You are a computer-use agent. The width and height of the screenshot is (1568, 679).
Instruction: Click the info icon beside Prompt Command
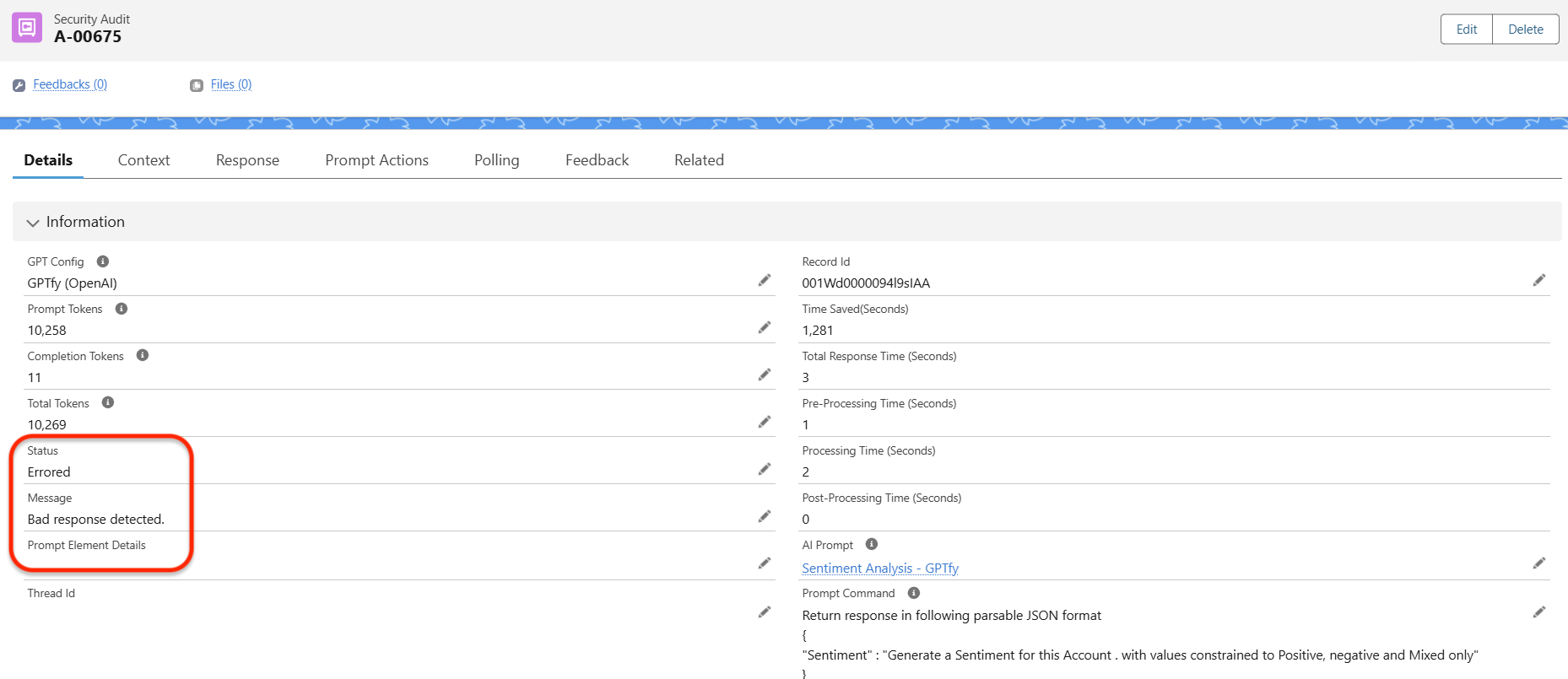(x=913, y=593)
